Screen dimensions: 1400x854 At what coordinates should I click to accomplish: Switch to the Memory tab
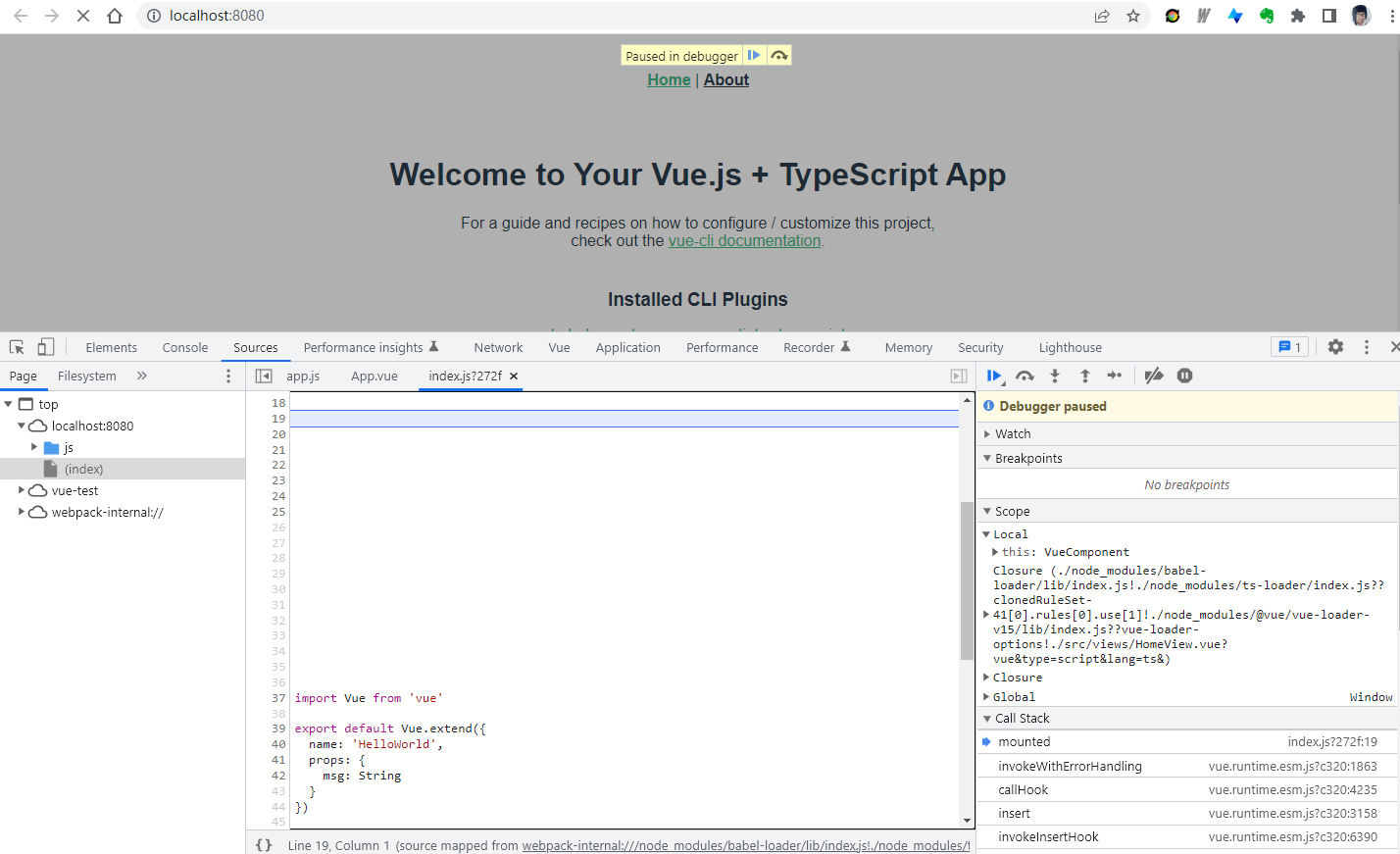[909, 347]
